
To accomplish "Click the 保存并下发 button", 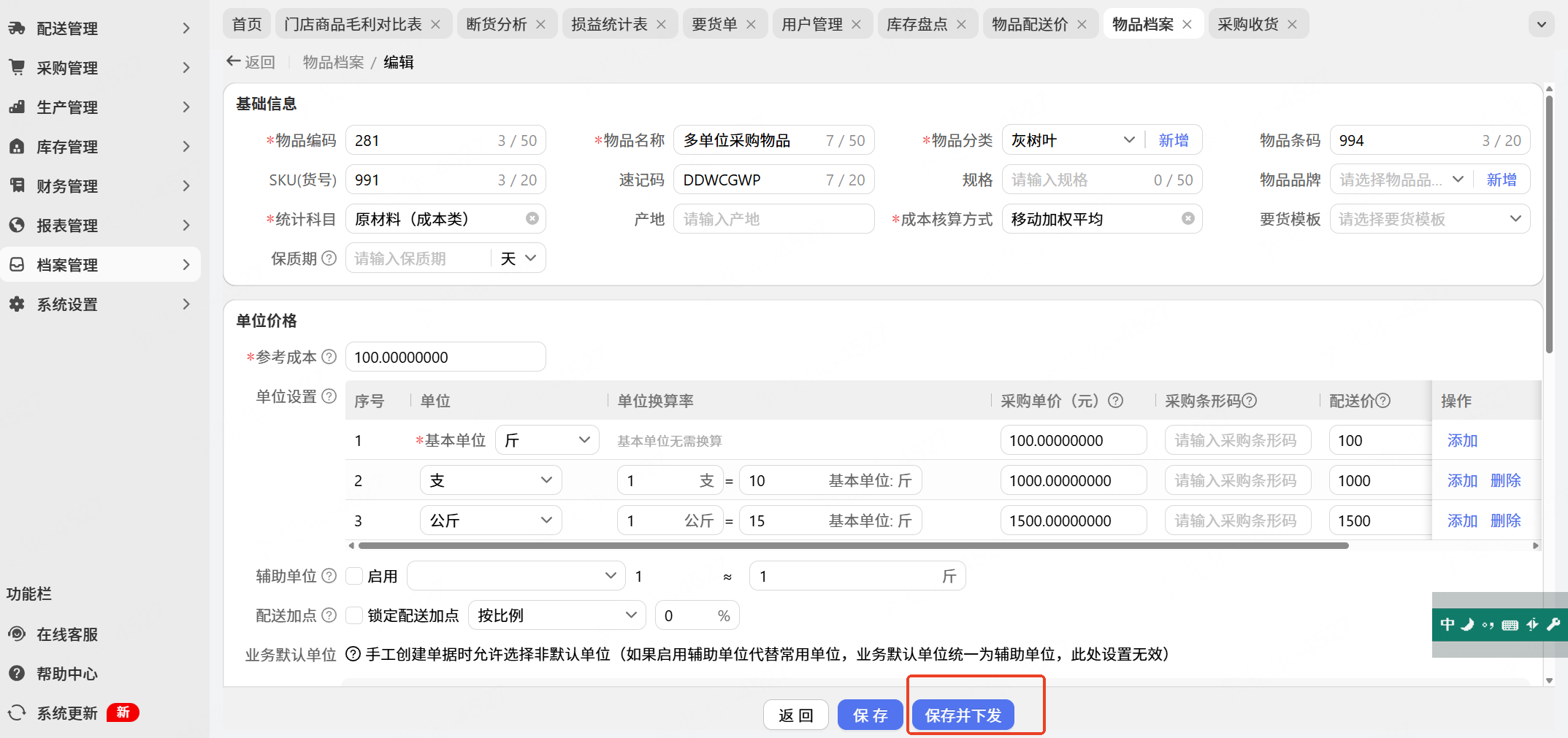I will pos(963,715).
